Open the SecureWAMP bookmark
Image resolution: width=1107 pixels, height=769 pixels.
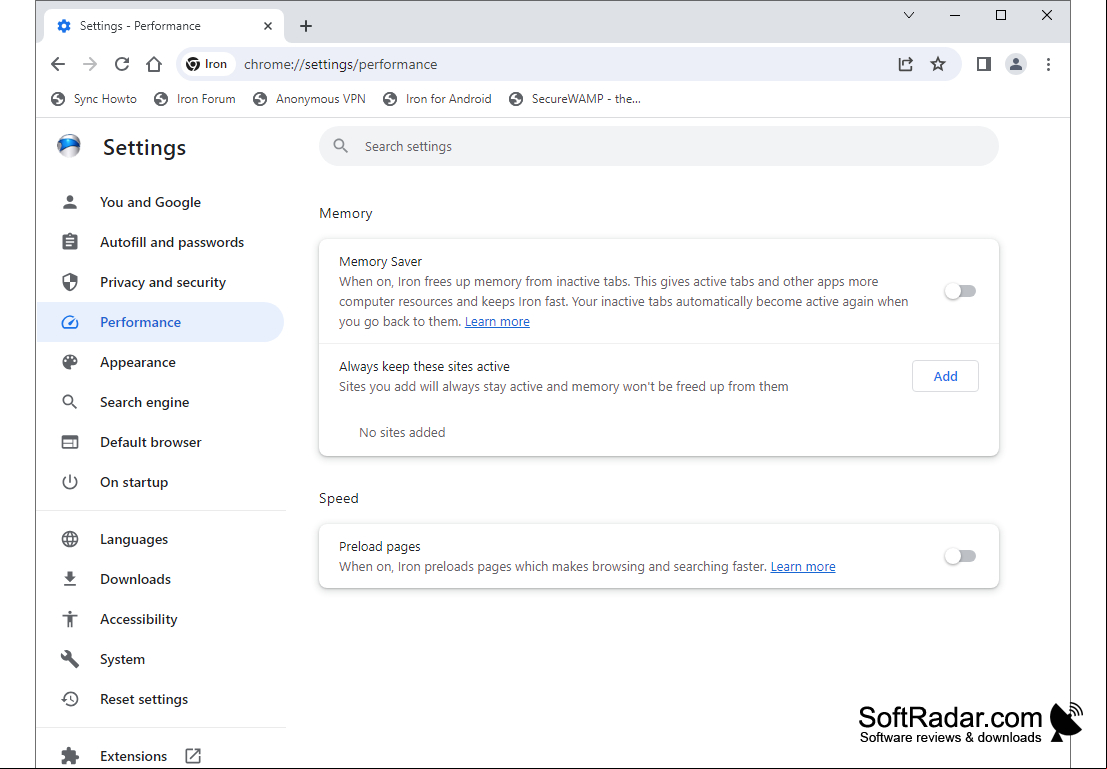tap(575, 99)
